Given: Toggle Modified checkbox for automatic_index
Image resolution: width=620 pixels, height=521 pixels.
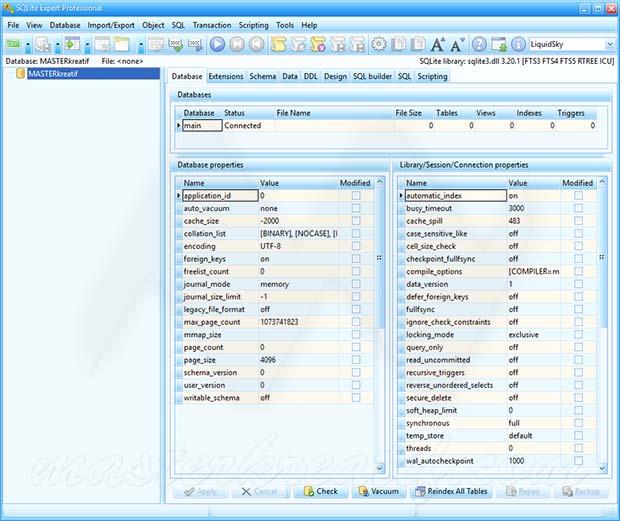Looking at the screenshot, I should [578, 196].
